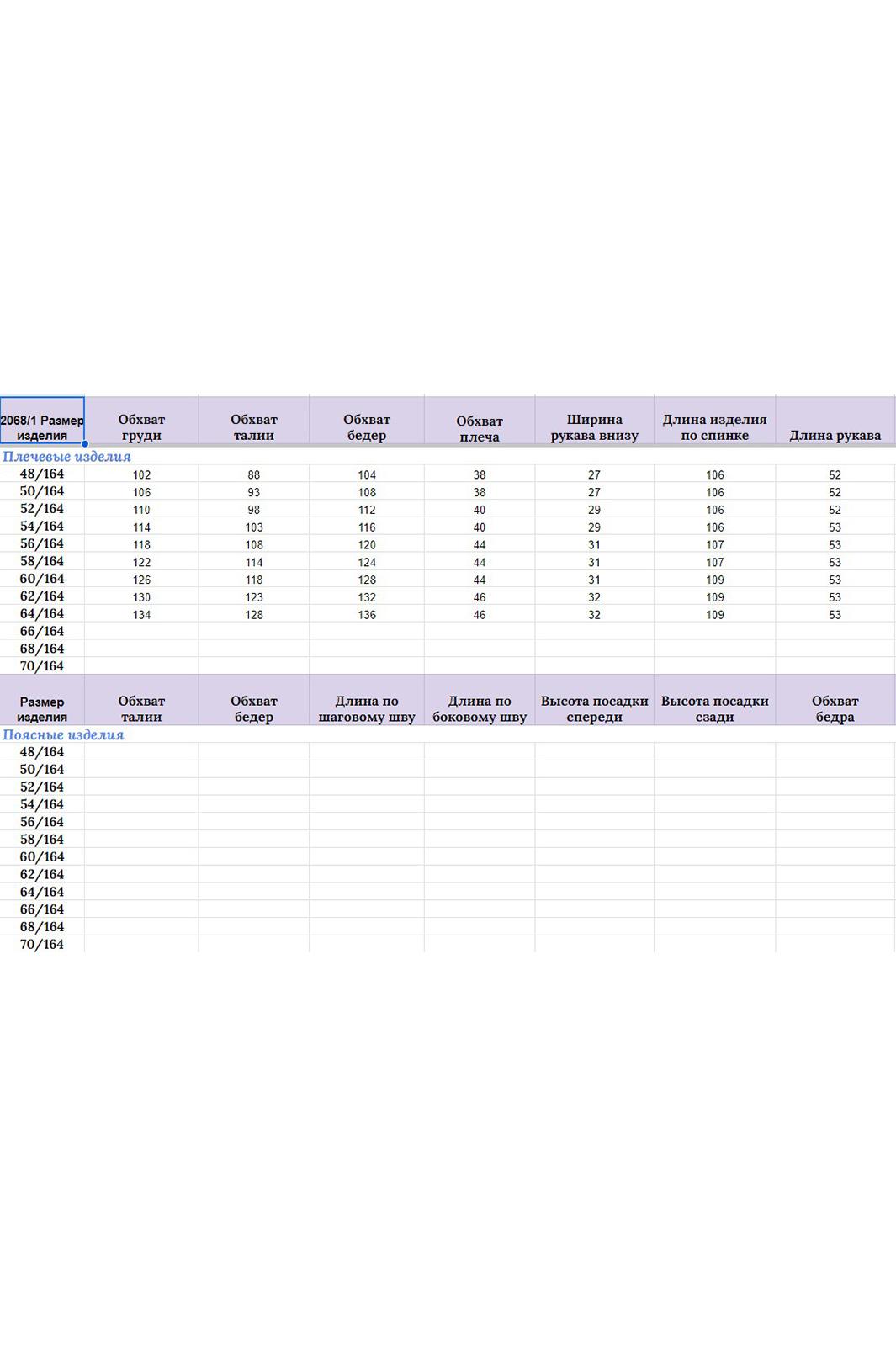This screenshot has height=1346, width=896.
Task: Select hip value 132 in row 62/164
Action: (367, 598)
